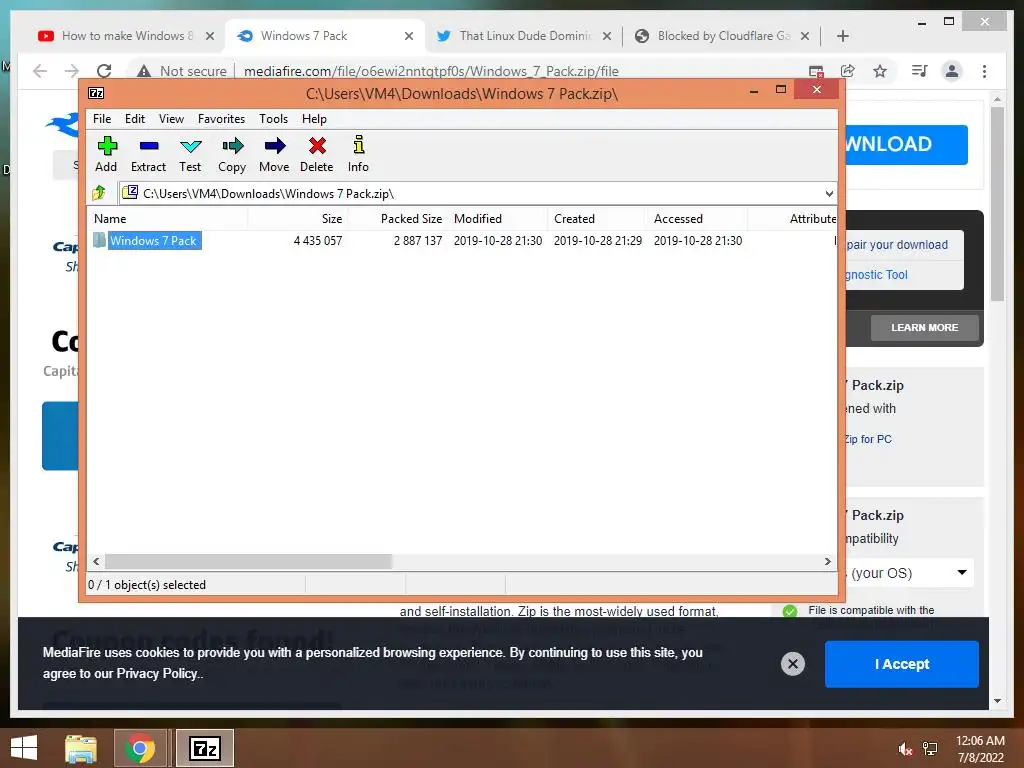1024x768 pixels.
Task: Open the File menu in 7-Zip
Action: (102, 119)
